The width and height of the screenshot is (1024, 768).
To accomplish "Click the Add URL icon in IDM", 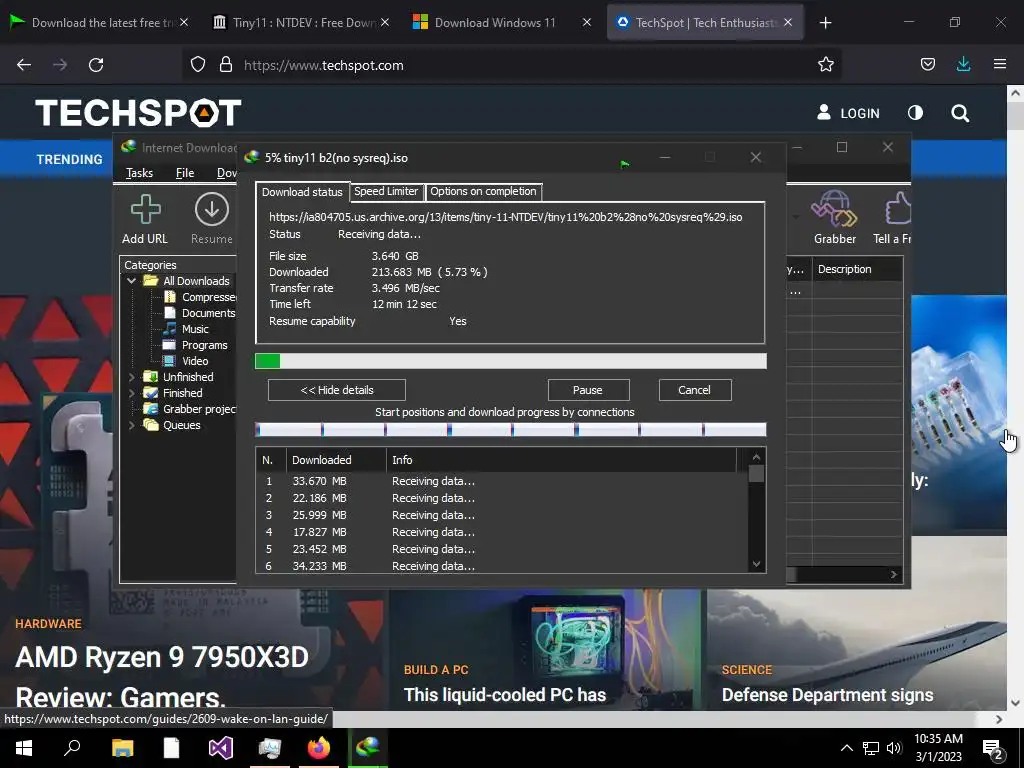I will [x=145, y=210].
